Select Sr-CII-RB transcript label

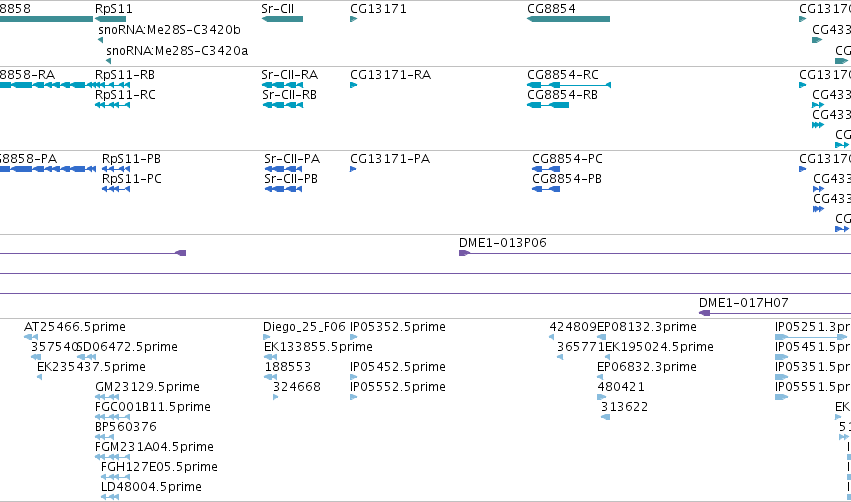[290, 95]
